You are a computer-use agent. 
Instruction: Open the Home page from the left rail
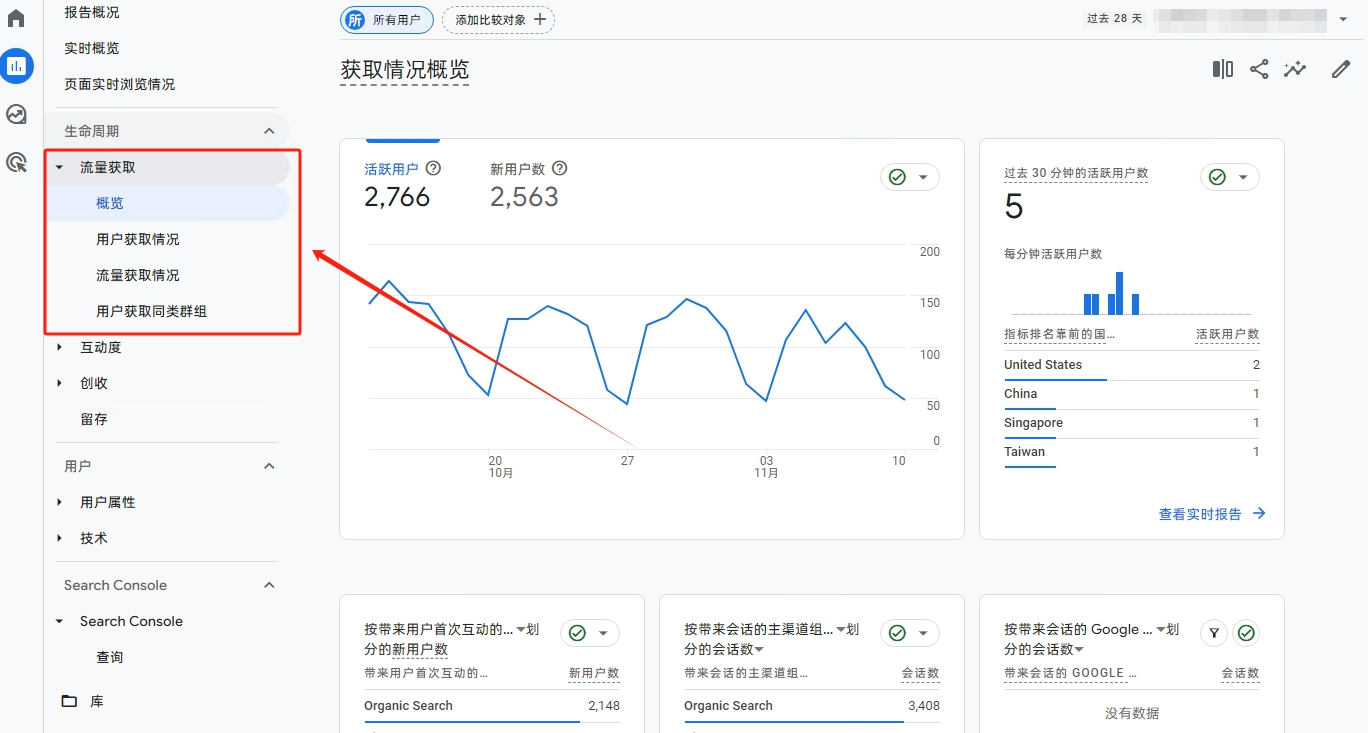click(x=16, y=16)
